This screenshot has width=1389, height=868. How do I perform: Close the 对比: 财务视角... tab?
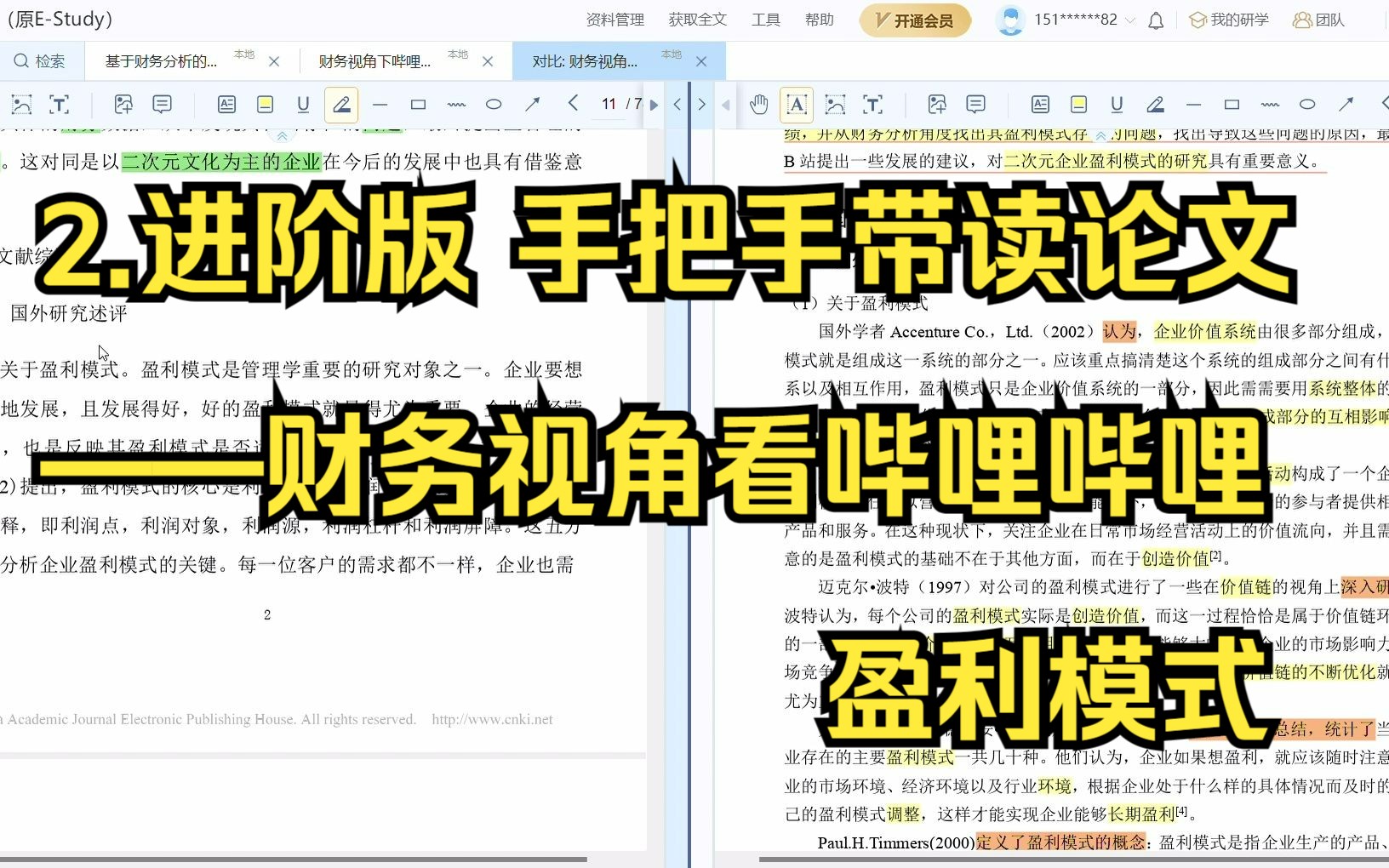(x=701, y=61)
